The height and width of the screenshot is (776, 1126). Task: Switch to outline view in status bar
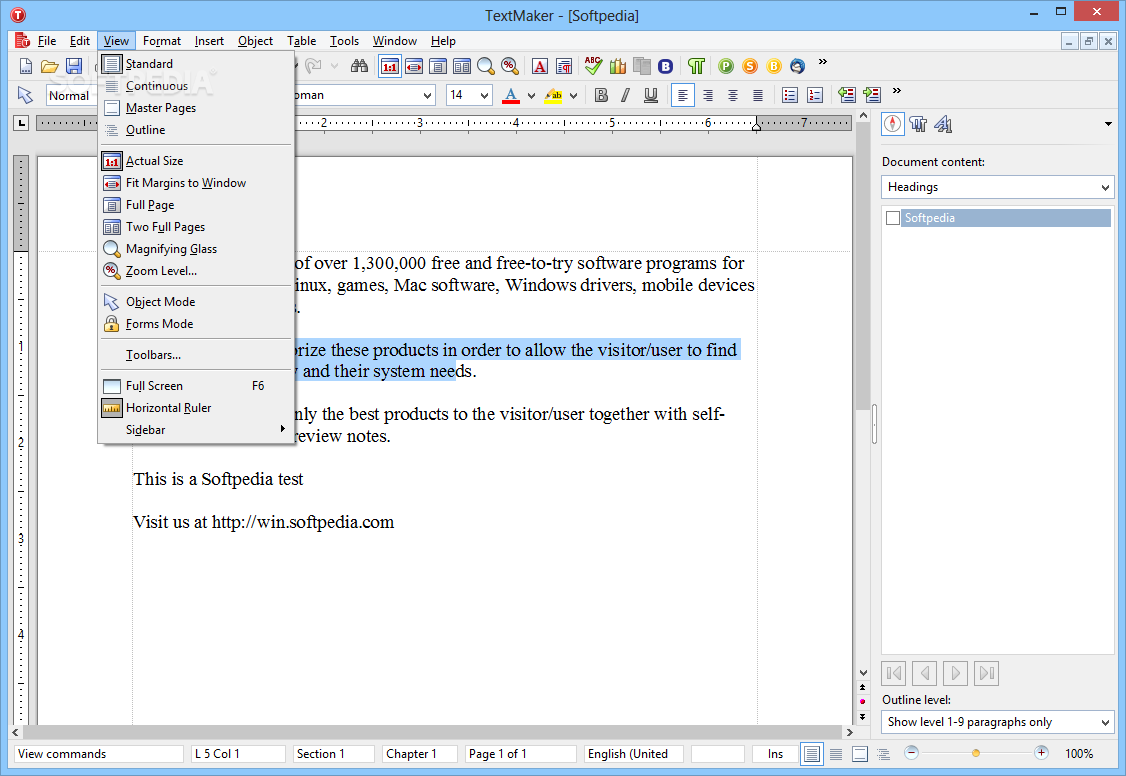click(884, 754)
